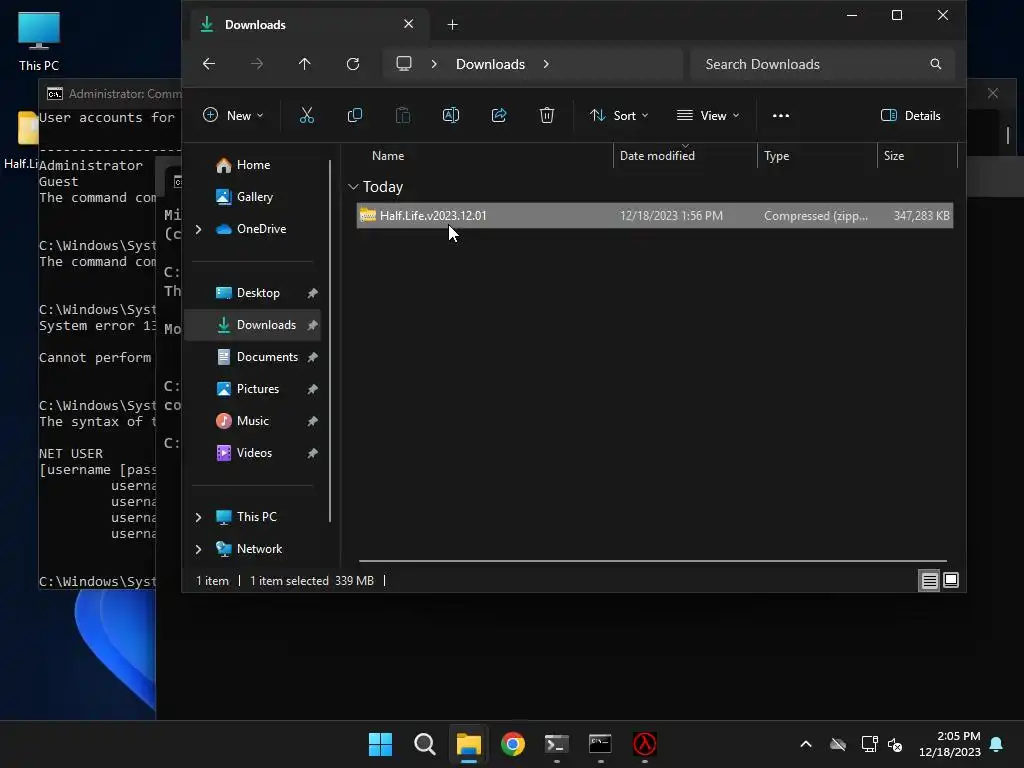This screenshot has height=768, width=1024.
Task: Open the Sort dropdown menu
Action: 618,116
